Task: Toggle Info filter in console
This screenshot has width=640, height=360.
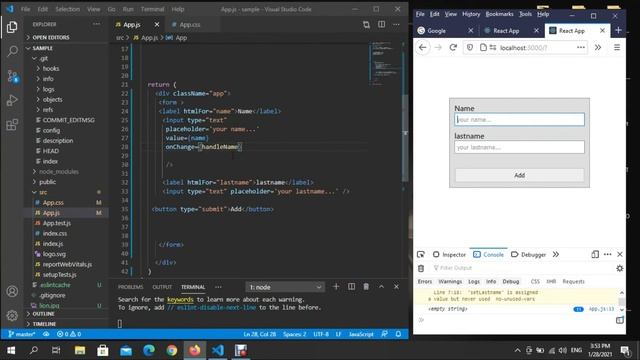Action: click(x=491, y=282)
